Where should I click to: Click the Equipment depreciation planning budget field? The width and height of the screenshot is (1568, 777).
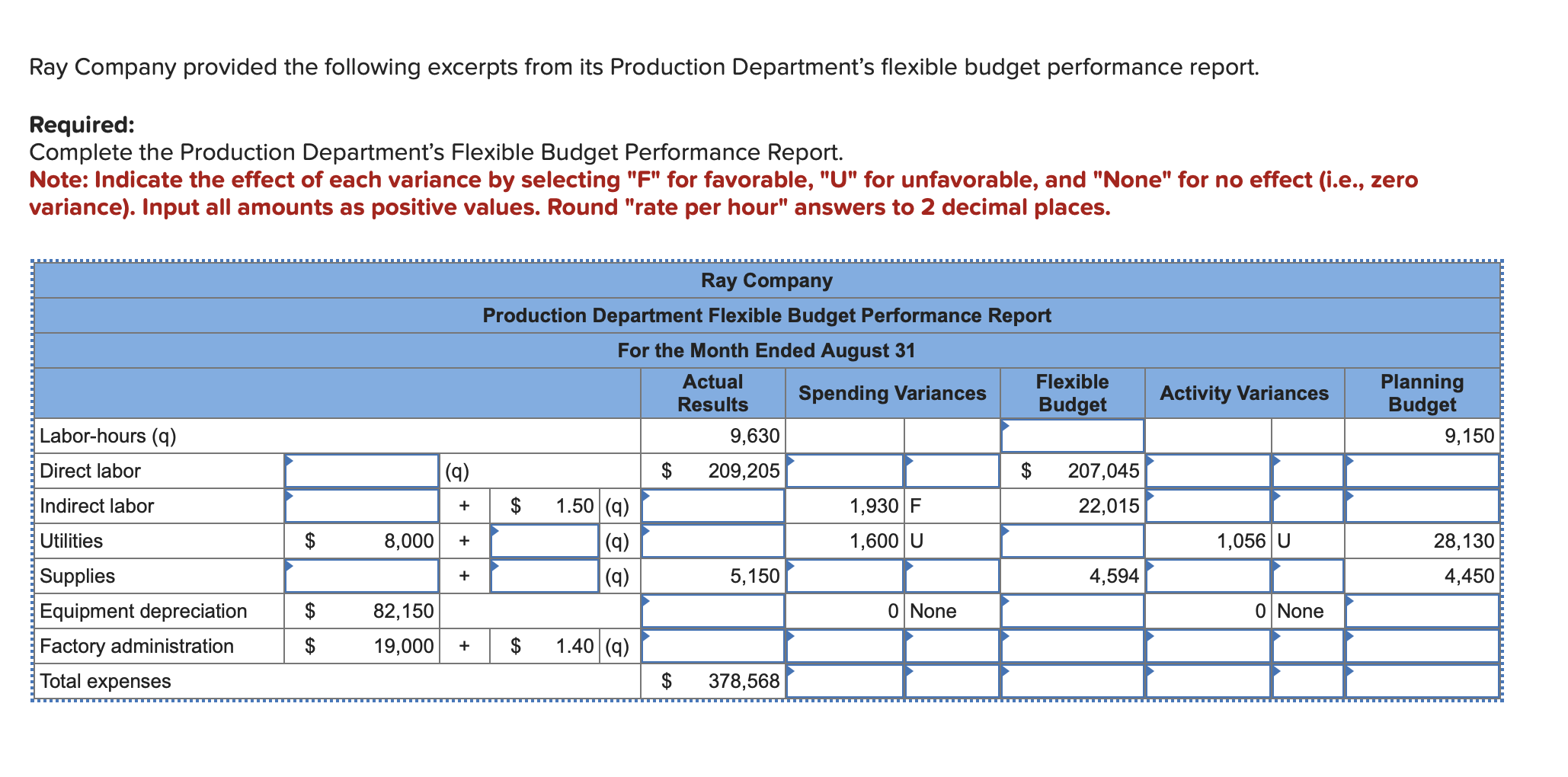coord(1421,610)
